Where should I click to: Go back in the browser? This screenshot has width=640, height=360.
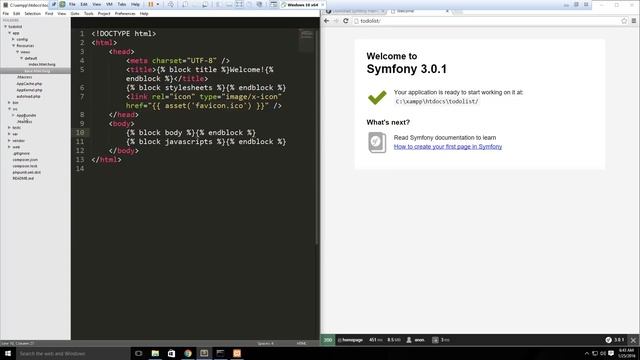[x=327, y=21]
